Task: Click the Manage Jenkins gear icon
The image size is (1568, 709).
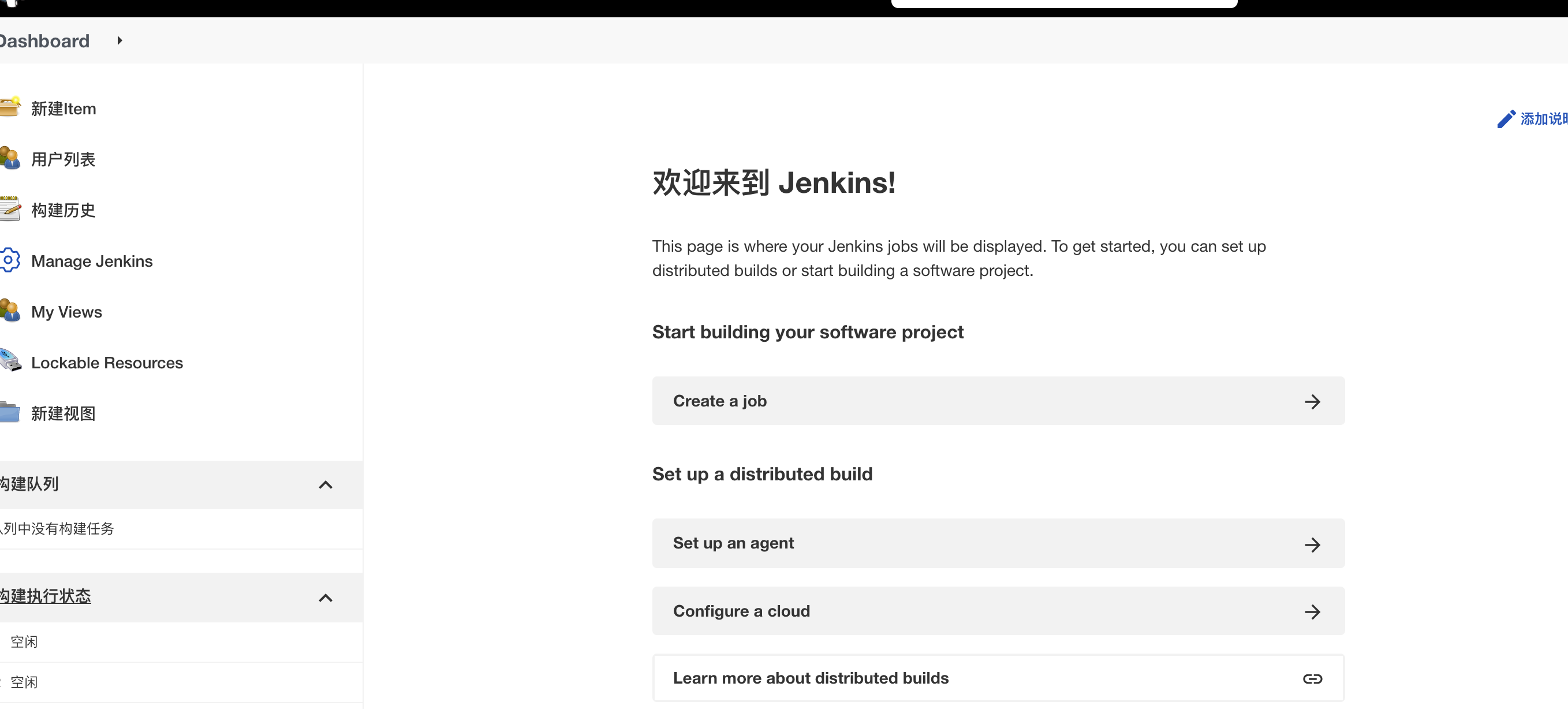Action: pyautogui.click(x=10, y=260)
